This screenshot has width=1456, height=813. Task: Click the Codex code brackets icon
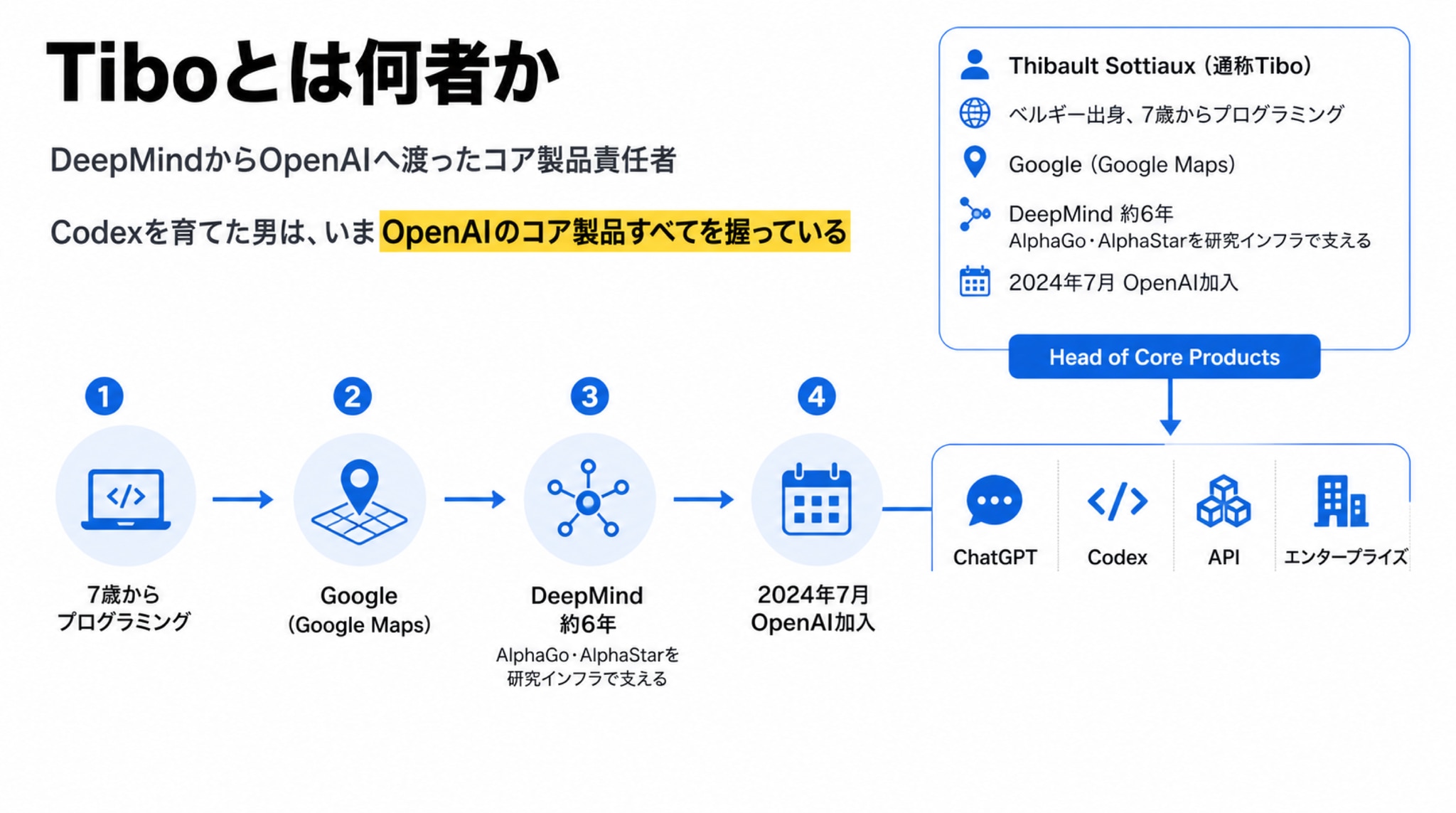[1118, 501]
